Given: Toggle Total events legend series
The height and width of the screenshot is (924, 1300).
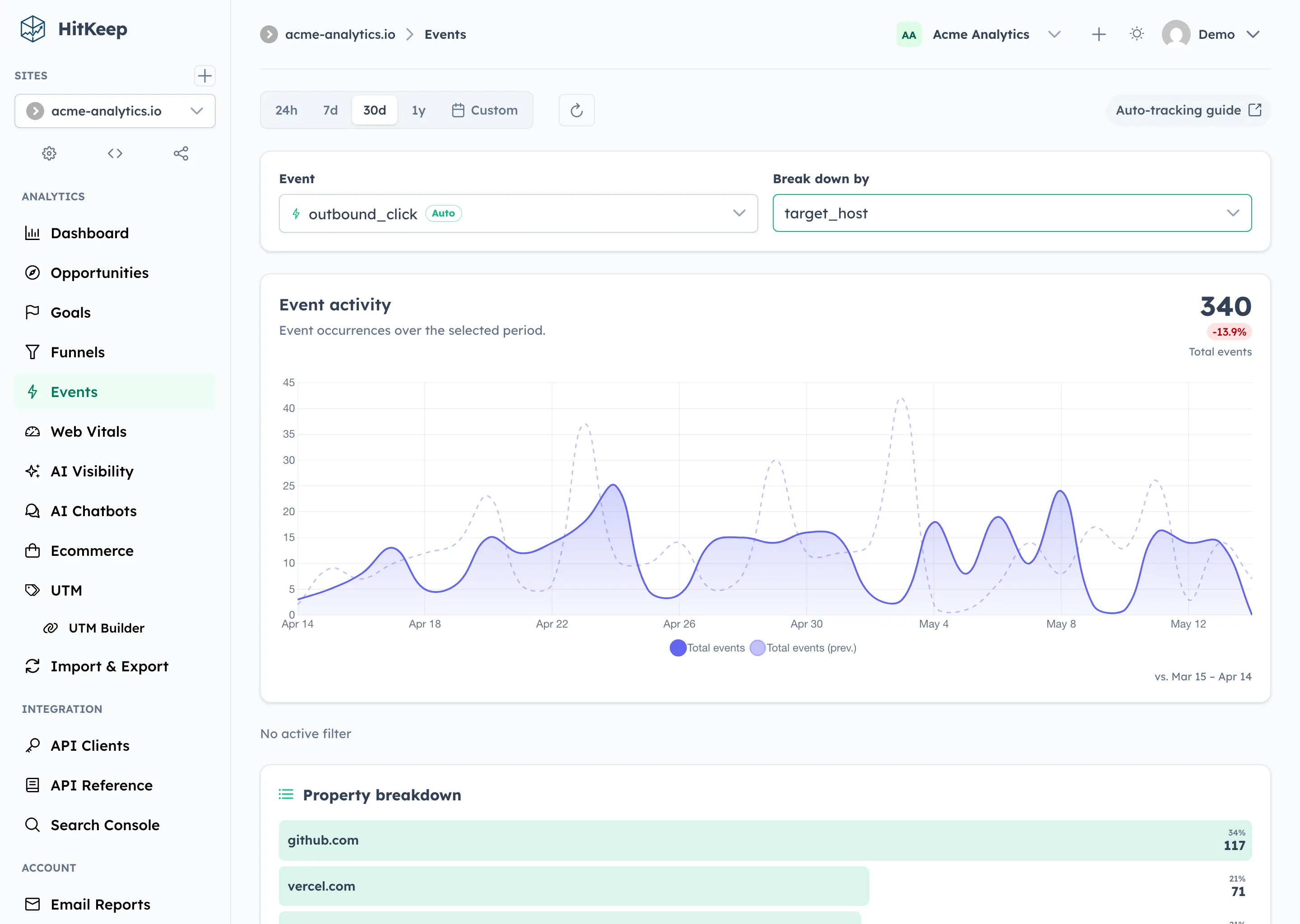Looking at the screenshot, I should coord(707,647).
